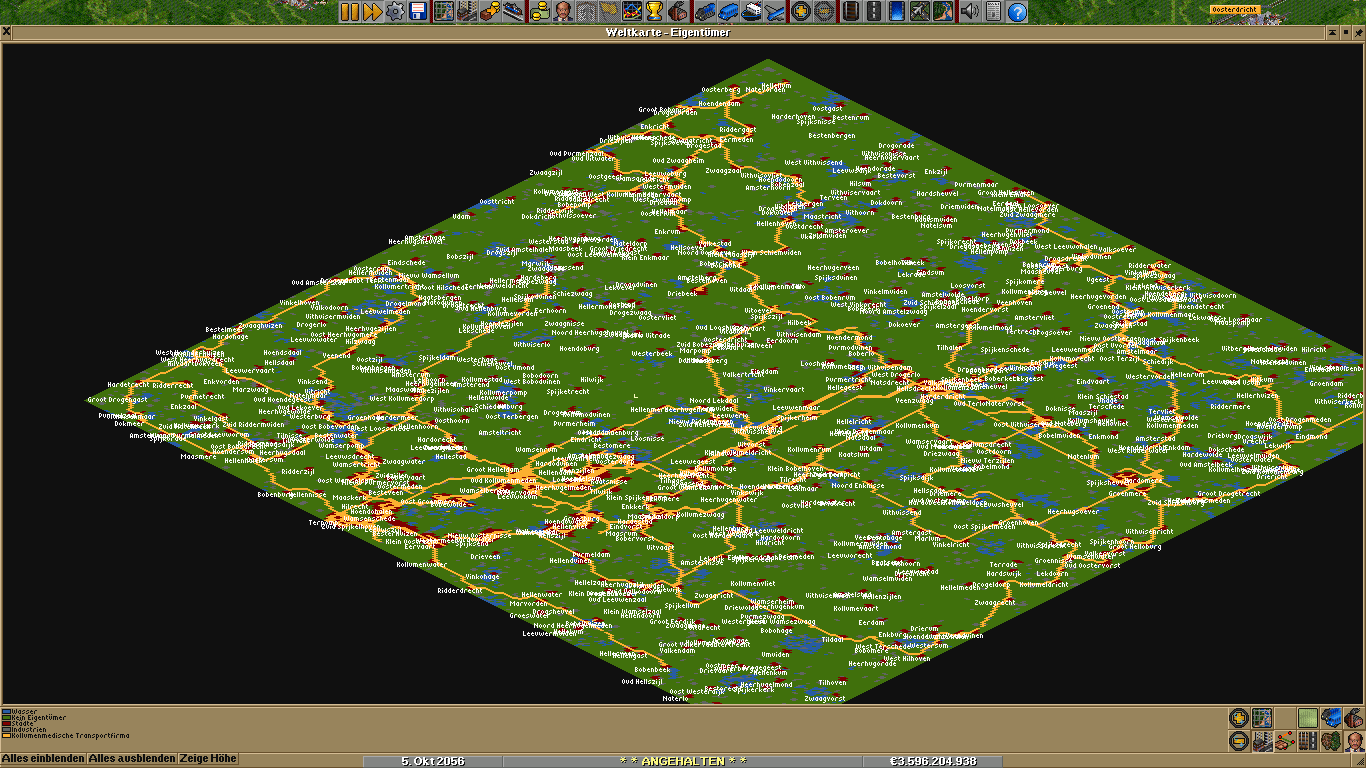Click the blue Wasser legend color swatch
1366x768 pixels.
tap(6, 712)
